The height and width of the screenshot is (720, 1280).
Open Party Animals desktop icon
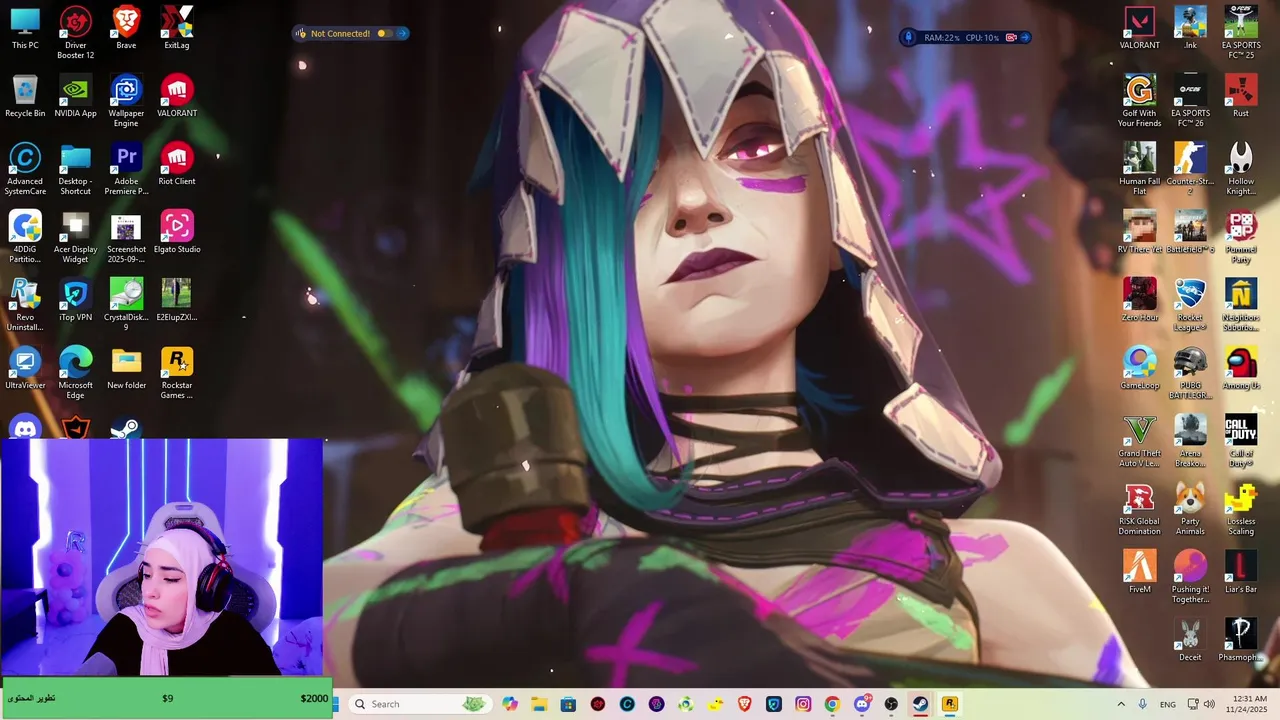point(1190,509)
